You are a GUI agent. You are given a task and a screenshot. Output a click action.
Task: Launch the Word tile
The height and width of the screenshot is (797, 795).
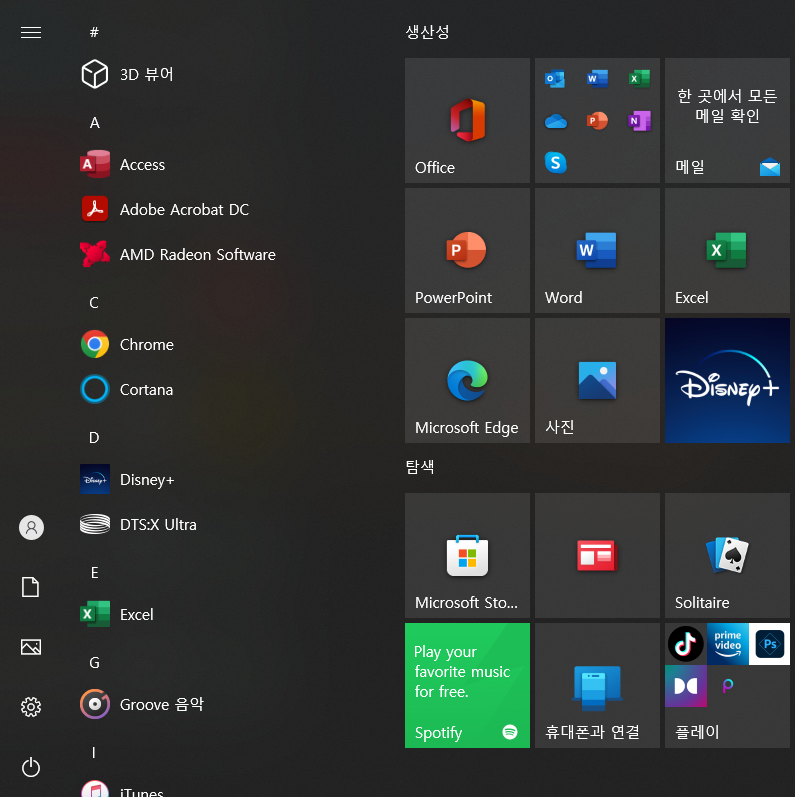coord(597,251)
